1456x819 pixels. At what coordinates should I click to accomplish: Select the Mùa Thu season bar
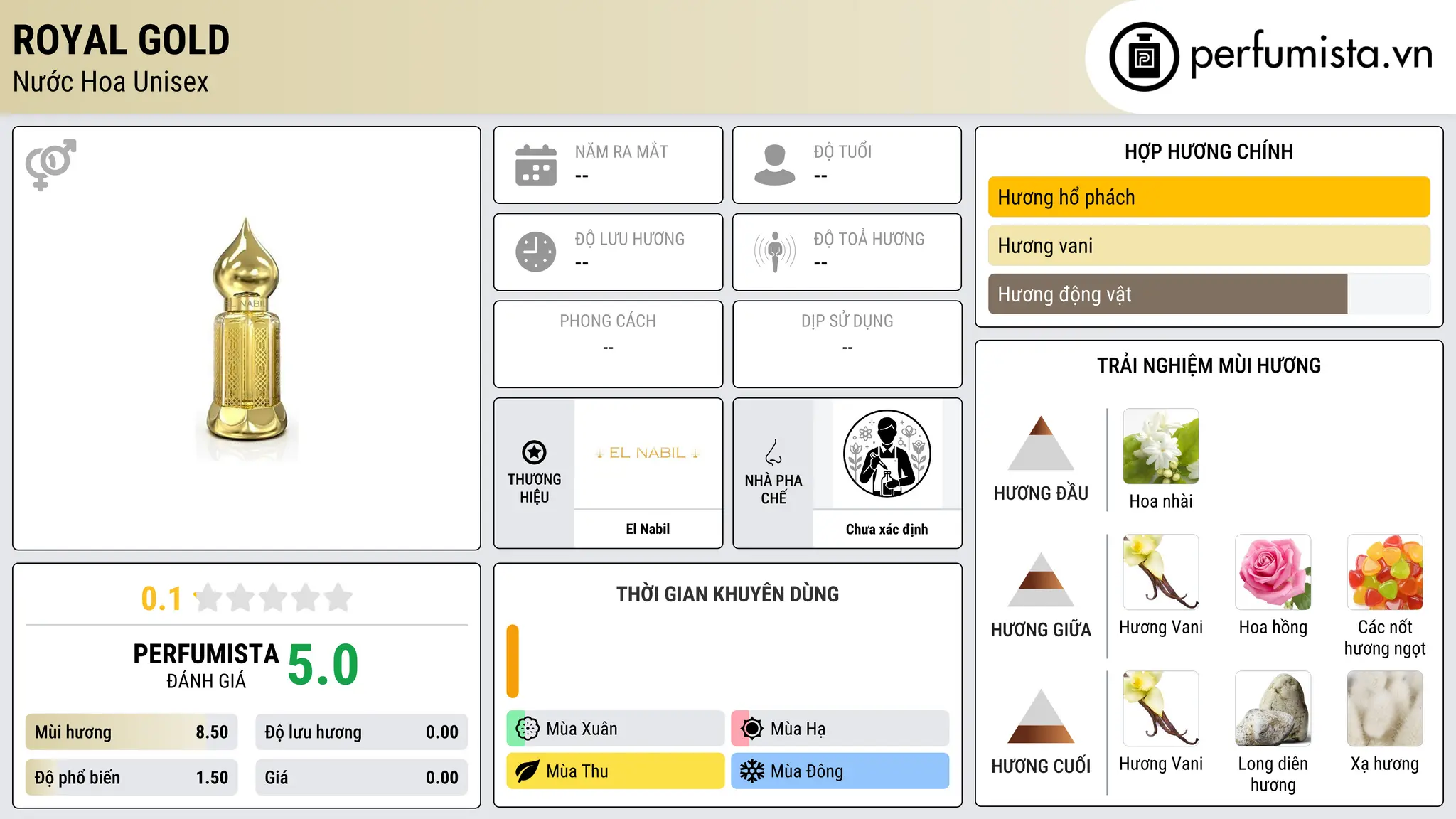(616, 771)
